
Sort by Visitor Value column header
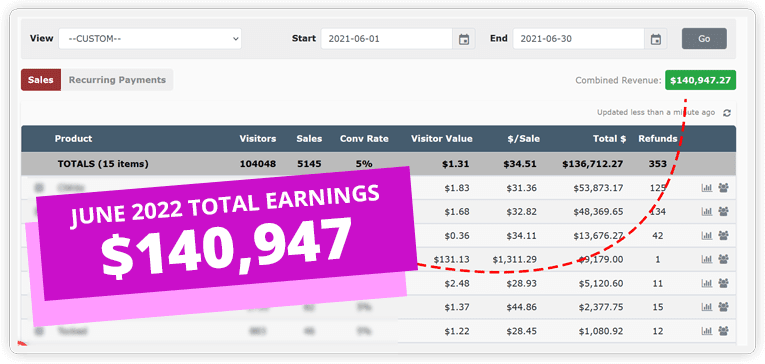(x=442, y=139)
